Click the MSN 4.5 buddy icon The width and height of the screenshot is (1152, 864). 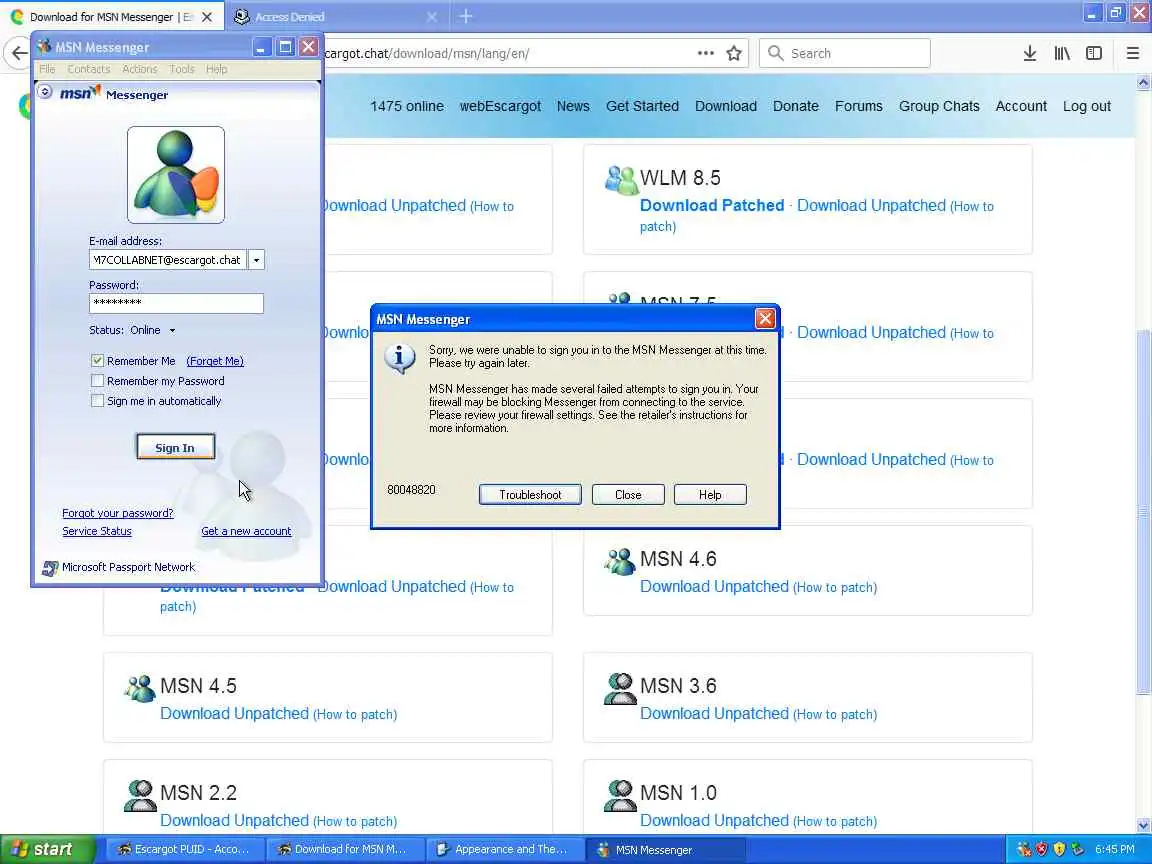click(140, 688)
